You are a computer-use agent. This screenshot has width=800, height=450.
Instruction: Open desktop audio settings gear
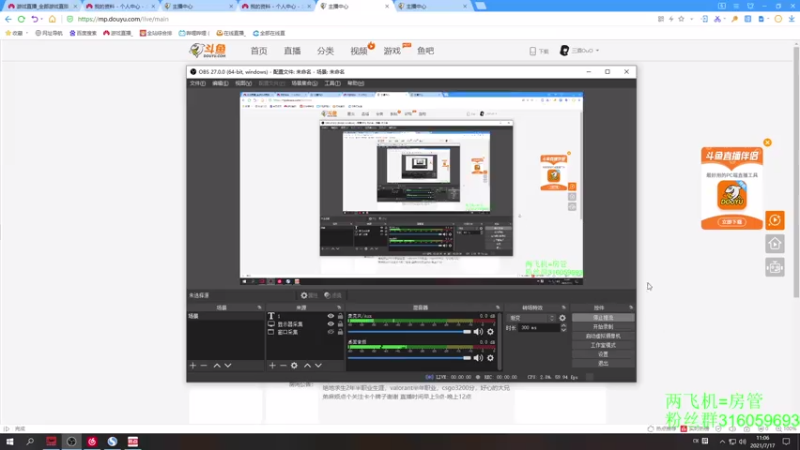(x=490, y=358)
